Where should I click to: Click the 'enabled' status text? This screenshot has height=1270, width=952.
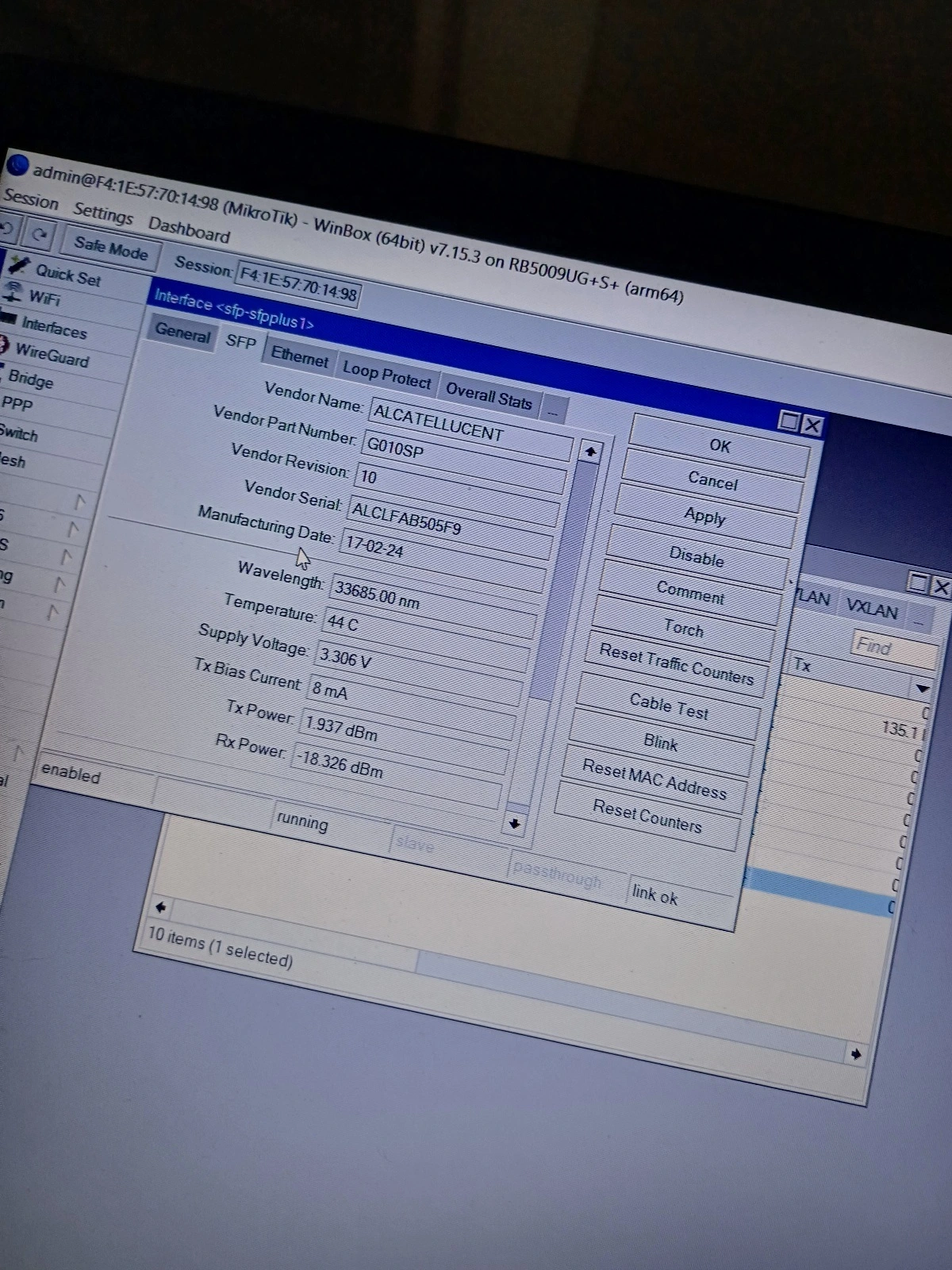(x=71, y=772)
